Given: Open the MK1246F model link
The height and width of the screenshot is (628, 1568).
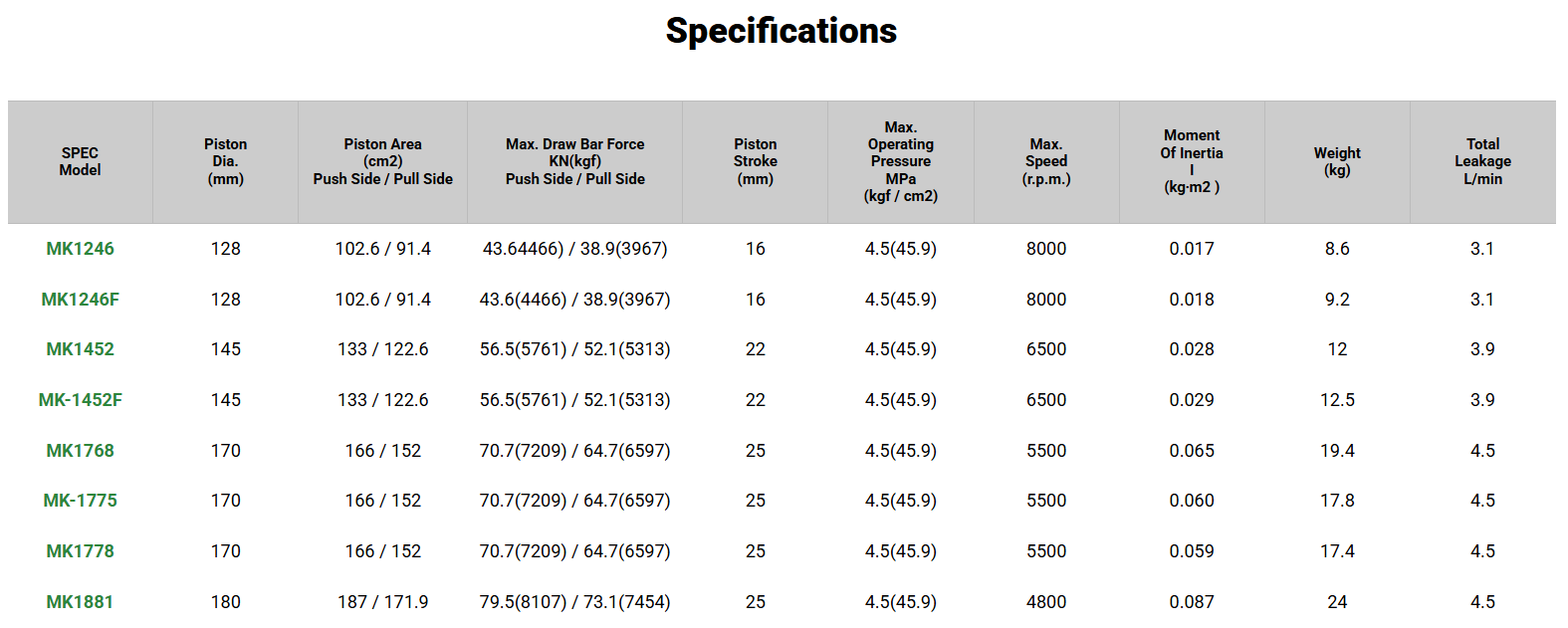Looking at the screenshot, I should pyautogui.click(x=80, y=300).
